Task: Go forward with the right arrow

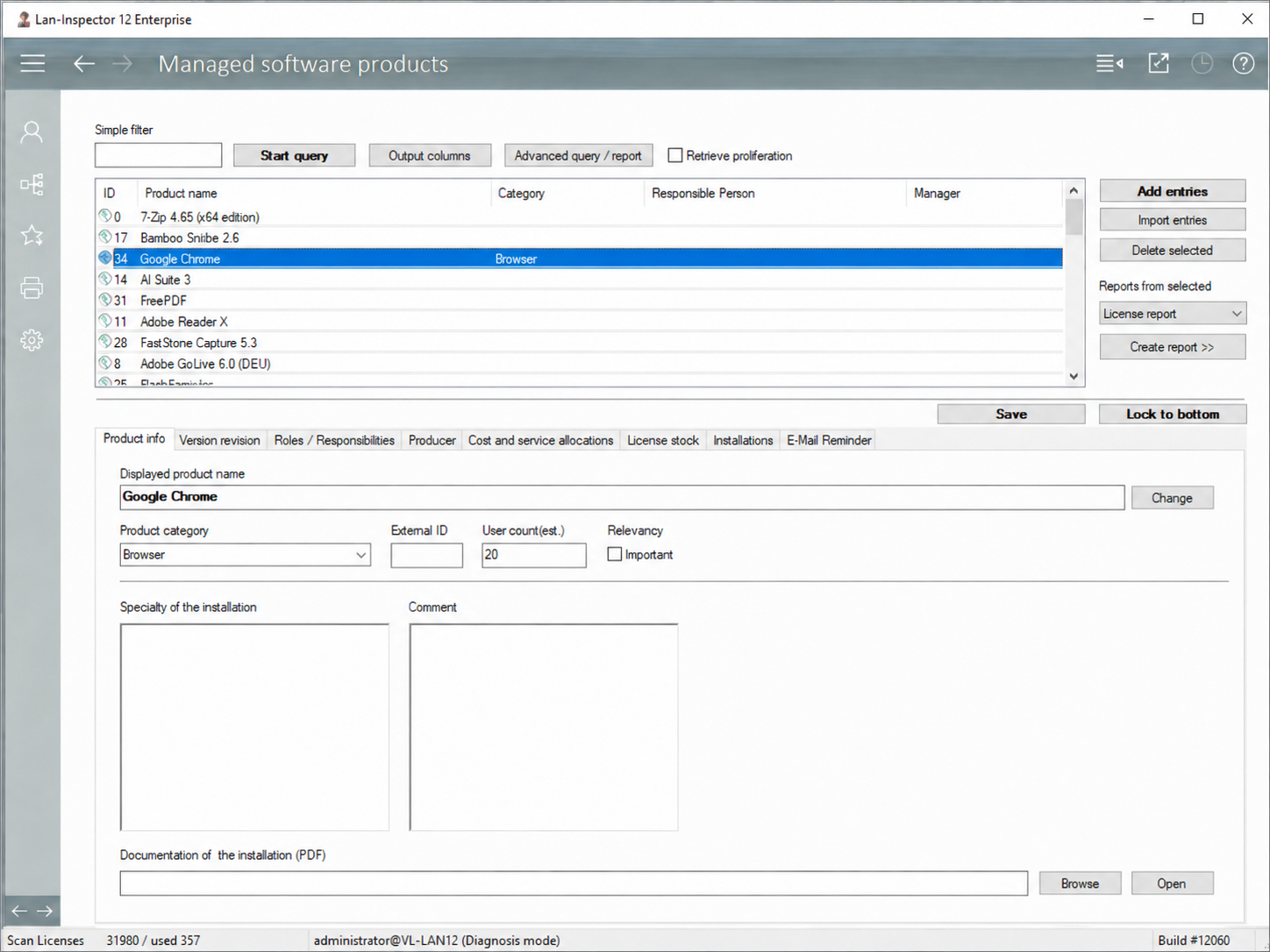Action: tap(122, 63)
